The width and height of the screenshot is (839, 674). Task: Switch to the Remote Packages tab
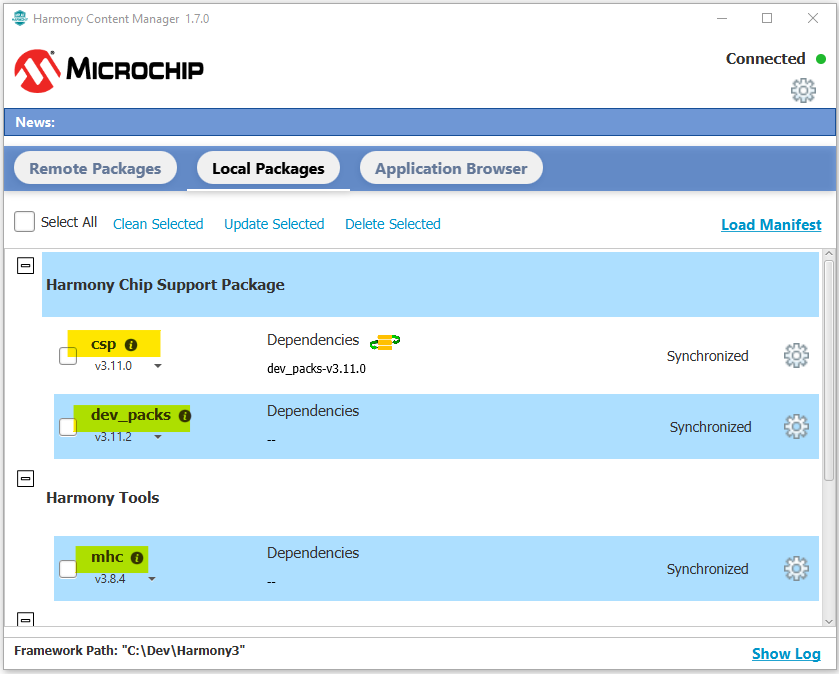[x=95, y=168]
